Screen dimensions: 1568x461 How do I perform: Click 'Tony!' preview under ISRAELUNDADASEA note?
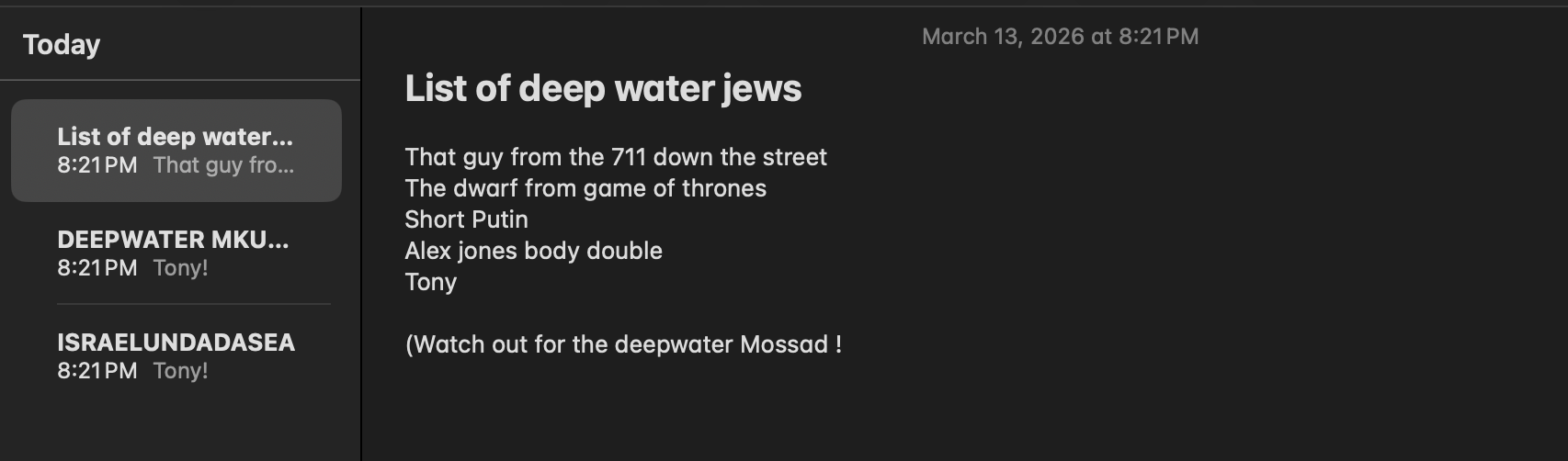180,371
